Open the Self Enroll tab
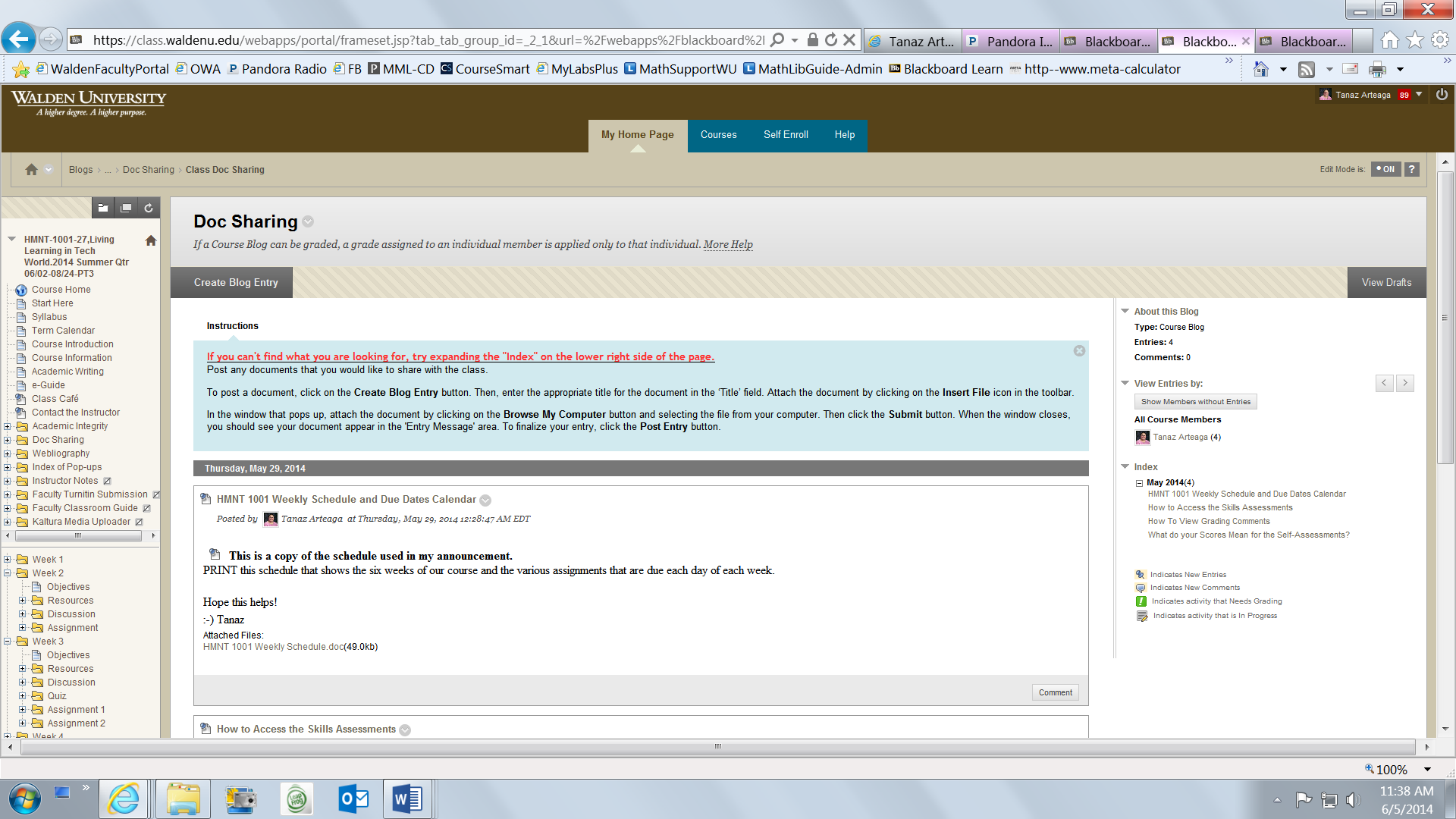This screenshot has height=819, width=1456. tap(786, 135)
